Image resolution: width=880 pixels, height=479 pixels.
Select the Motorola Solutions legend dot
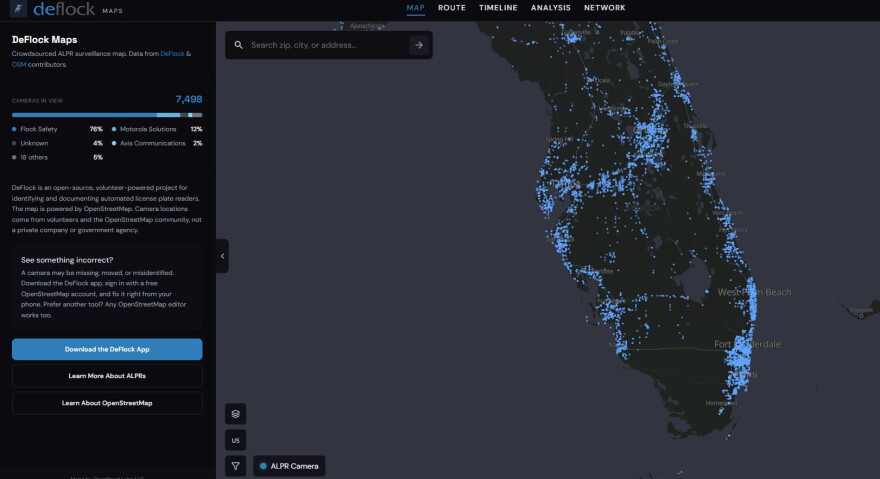click(x=114, y=129)
